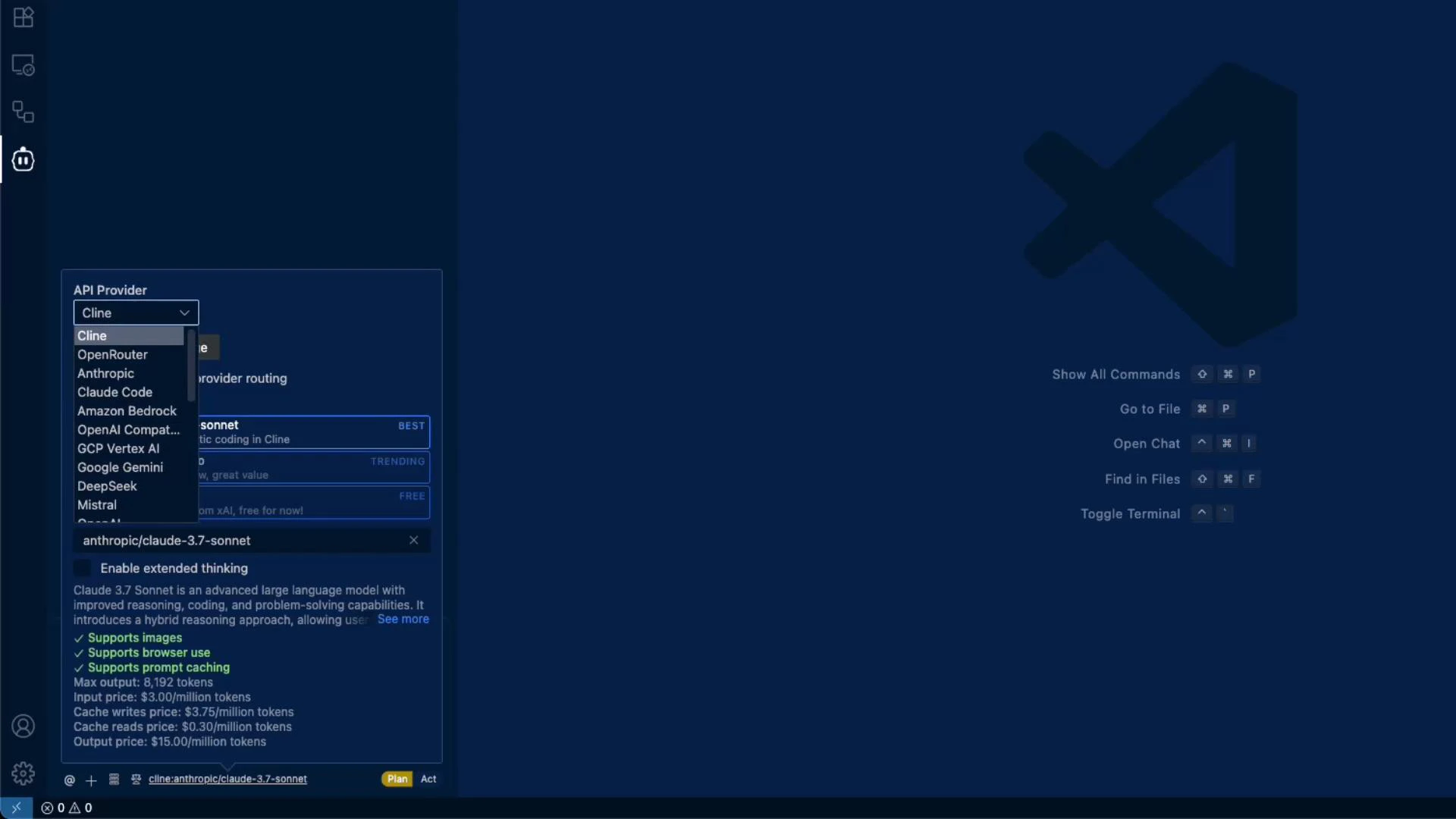This screenshot has height=819, width=1456.
Task: Open the Extensions view icon
Action: pos(23,17)
